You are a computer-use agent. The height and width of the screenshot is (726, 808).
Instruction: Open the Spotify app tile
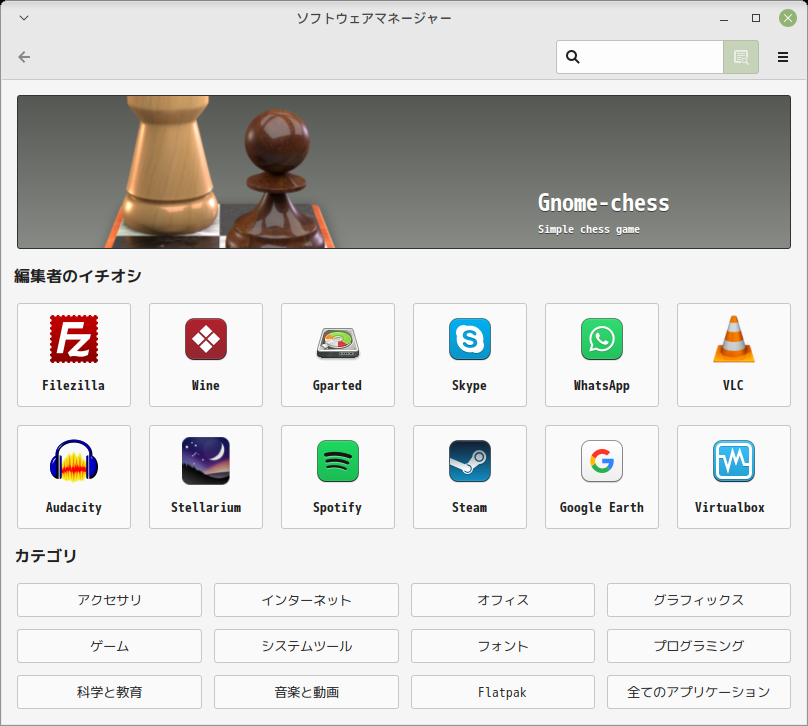[x=338, y=477]
